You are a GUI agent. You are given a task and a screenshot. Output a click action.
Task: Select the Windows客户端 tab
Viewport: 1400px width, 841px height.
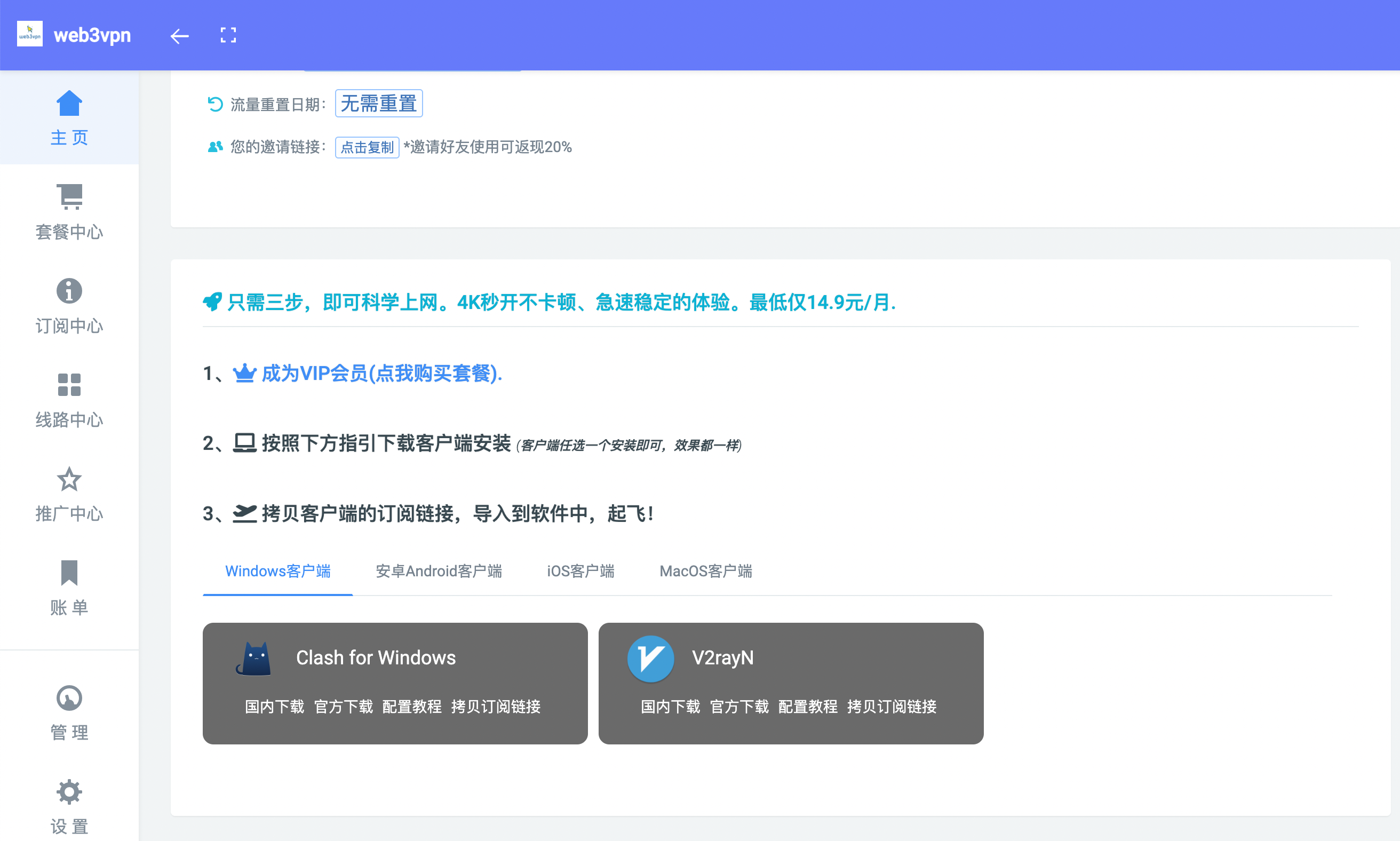pos(277,570)
